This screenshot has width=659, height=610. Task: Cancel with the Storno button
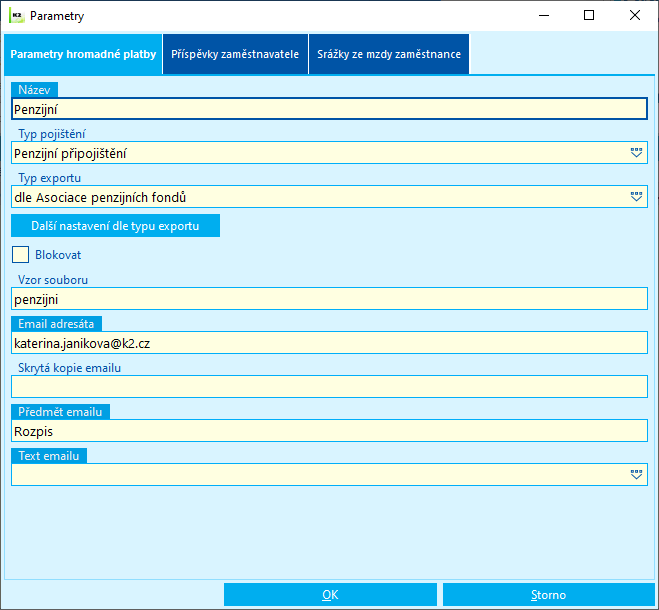coord(548,595)
